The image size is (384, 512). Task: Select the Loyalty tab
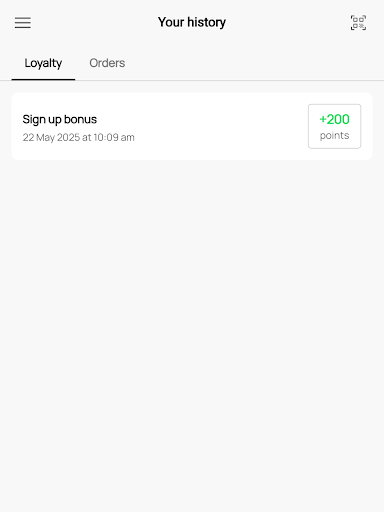pyautogui.click(x=43, y=63)
